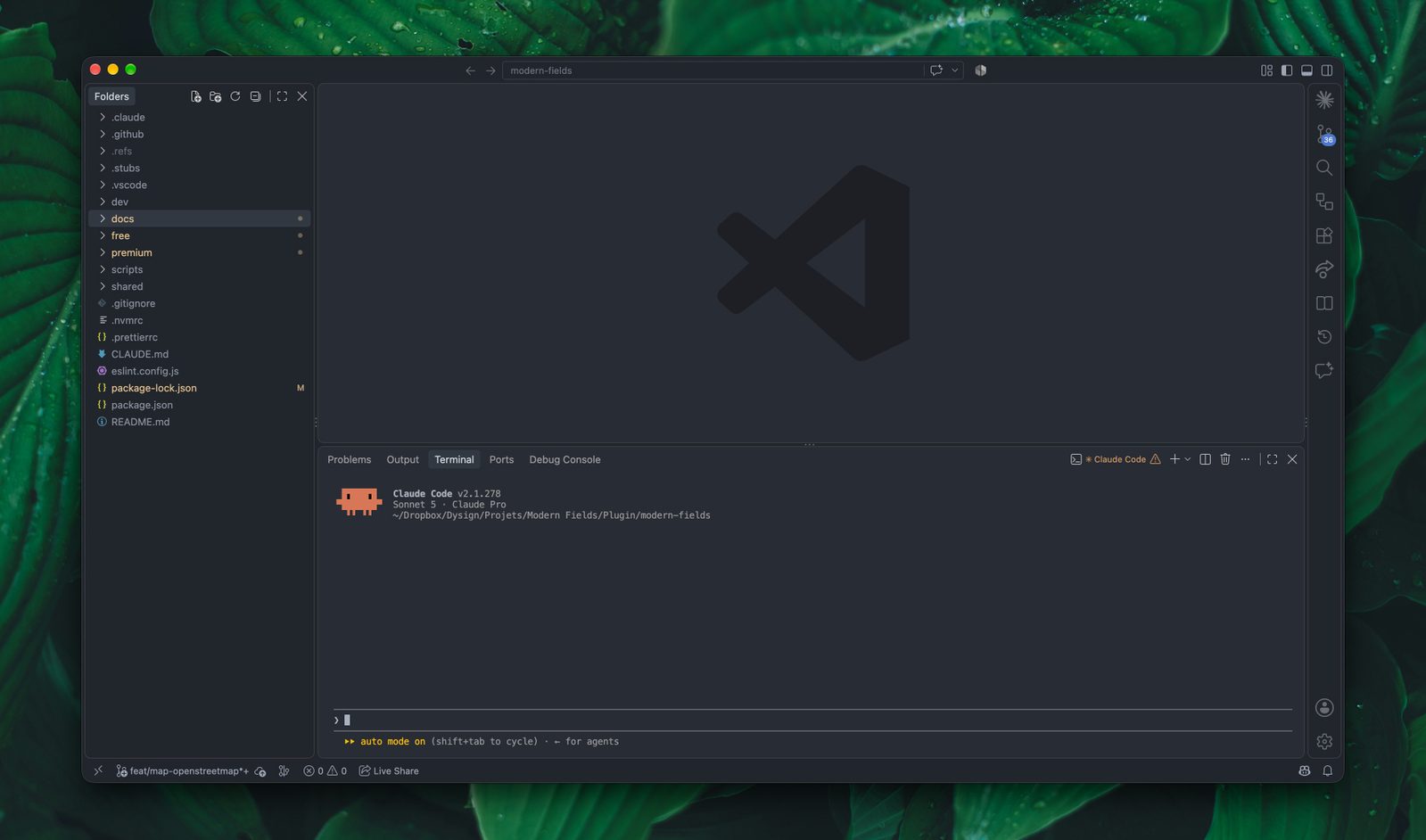Open the Search view magnifier icon

click(x=1324, y=168)
